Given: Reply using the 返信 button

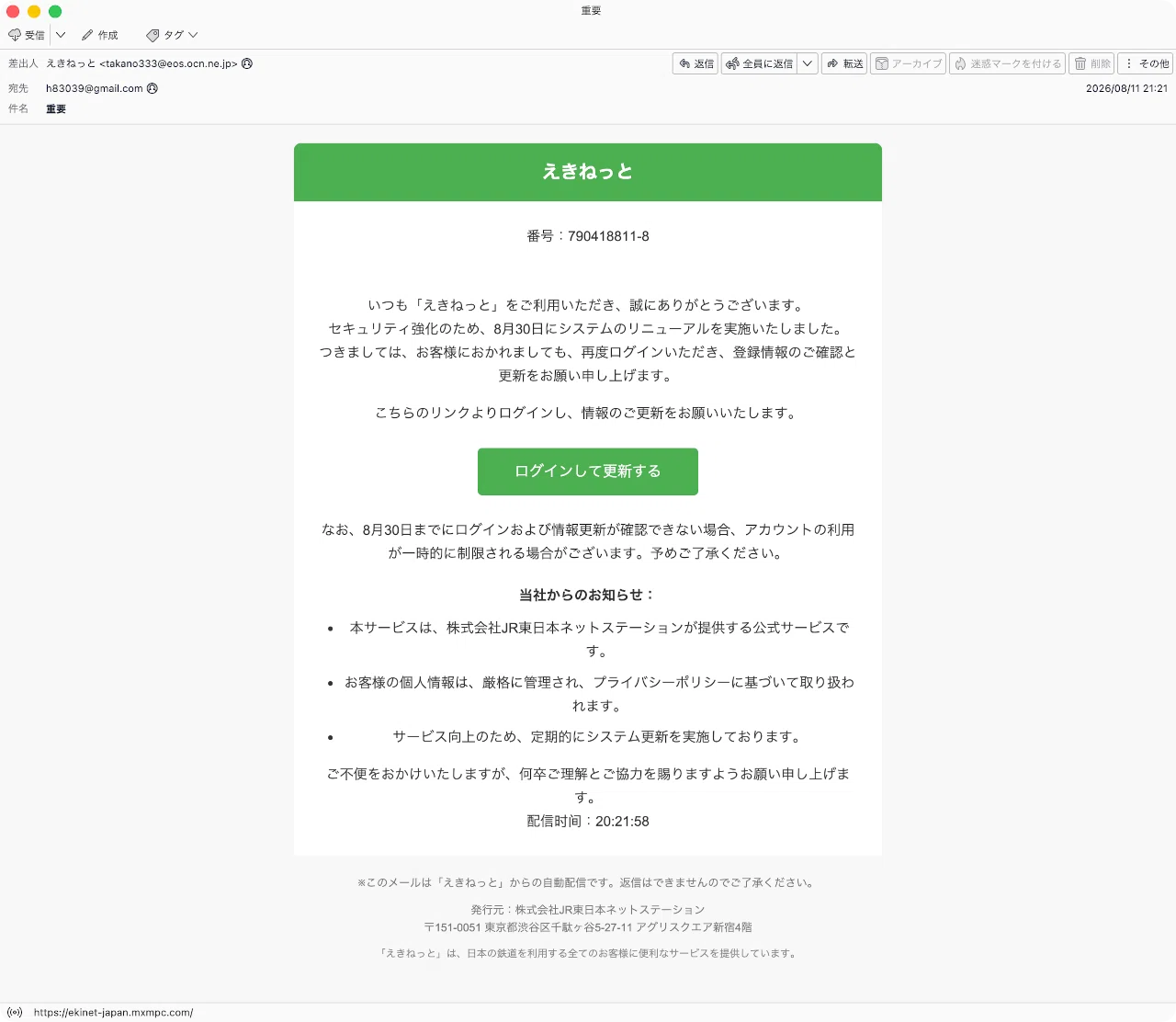Looking at the screenshot, I should tap(695, 63).
